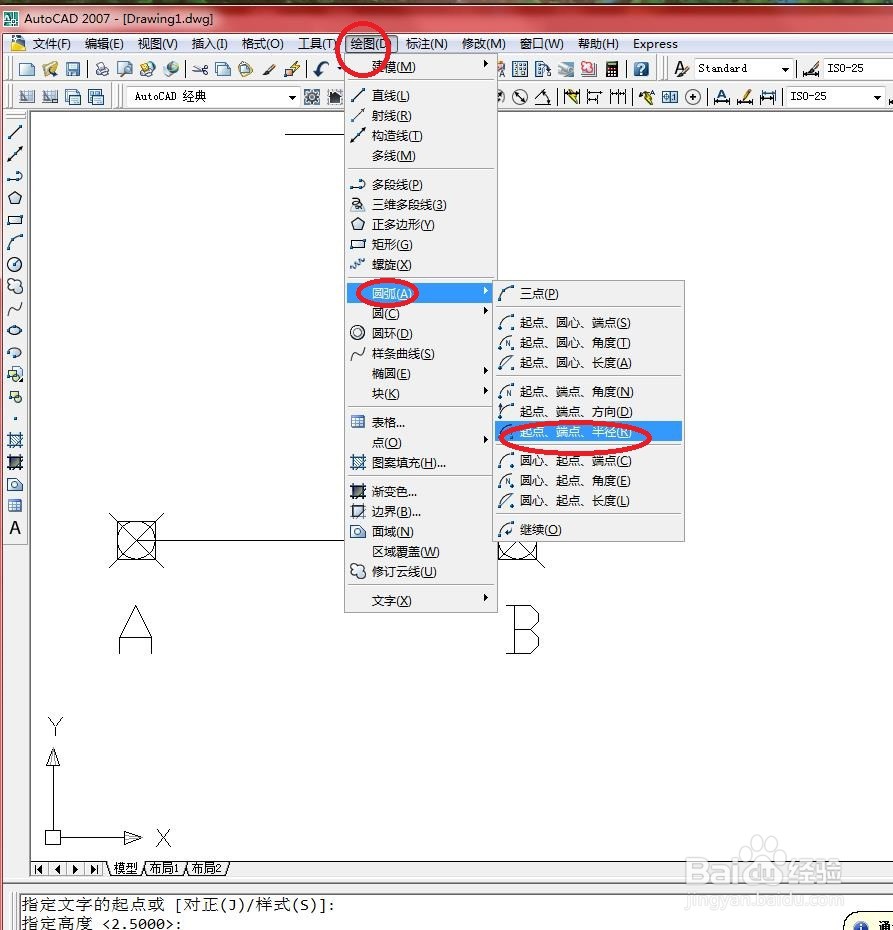Open the 文件(F) menu

point(52,44)
